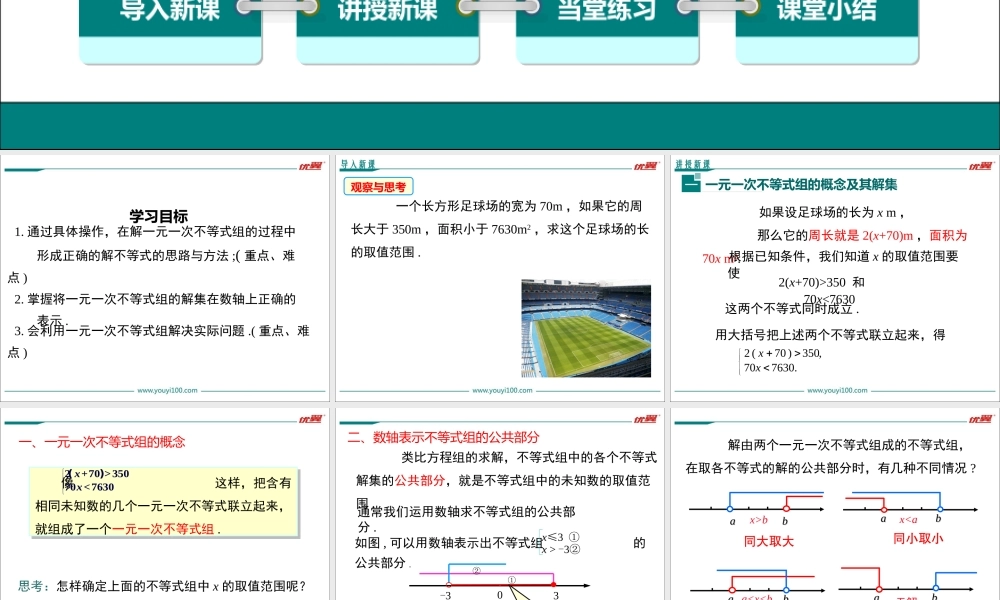This screenshot has width=1000, height=600.
Task: Click the 优翼 logo on 数轴表示 slide
Action: tap(645, 420)
